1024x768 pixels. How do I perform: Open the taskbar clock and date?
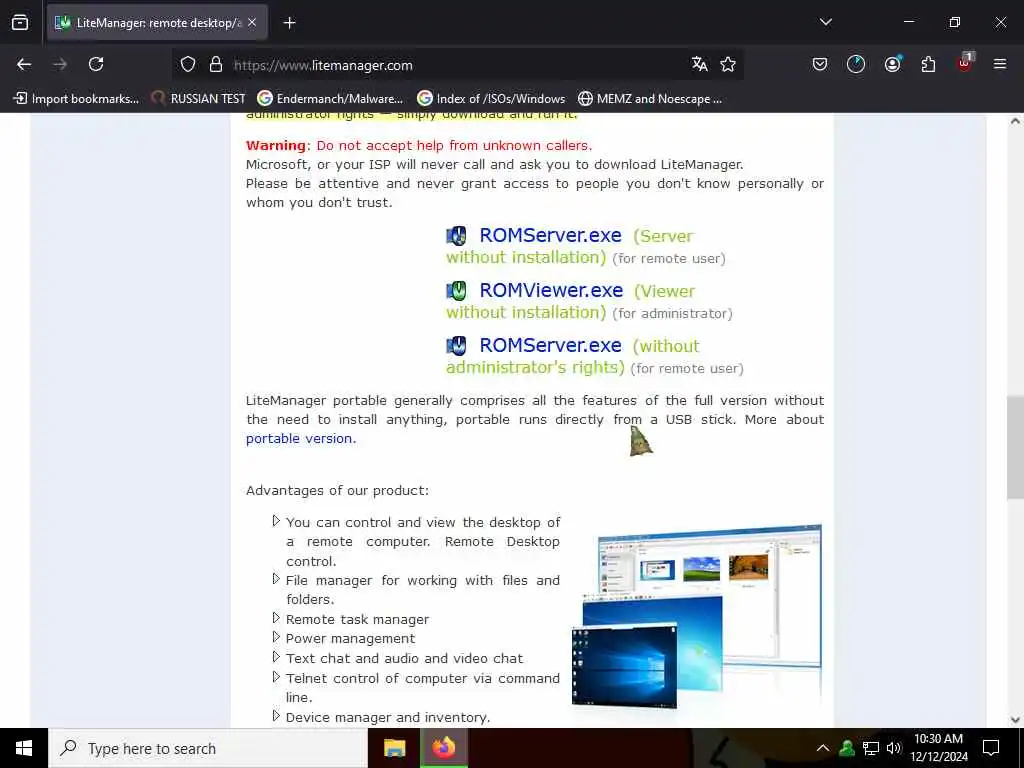(938, 748)
